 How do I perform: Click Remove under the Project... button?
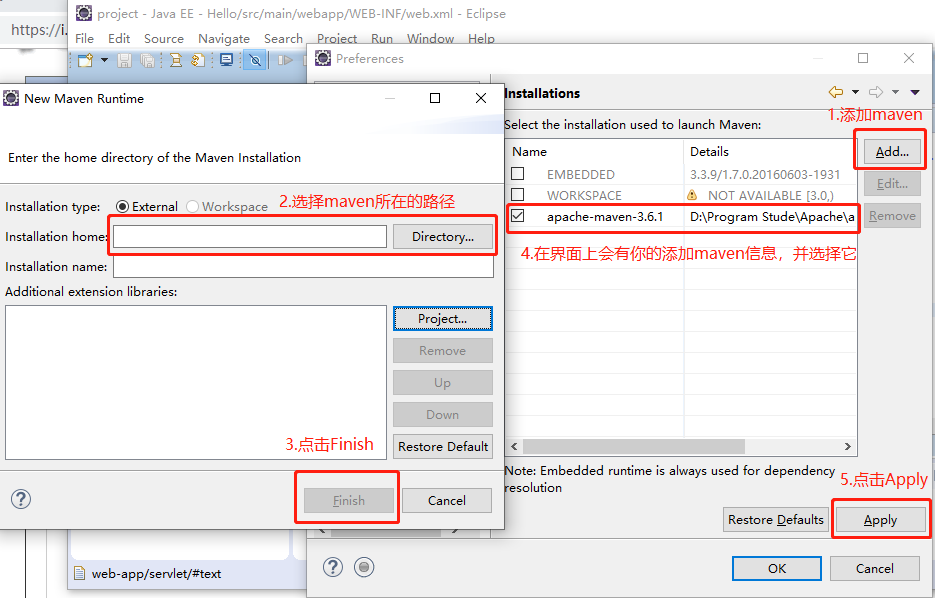(442, 351)
